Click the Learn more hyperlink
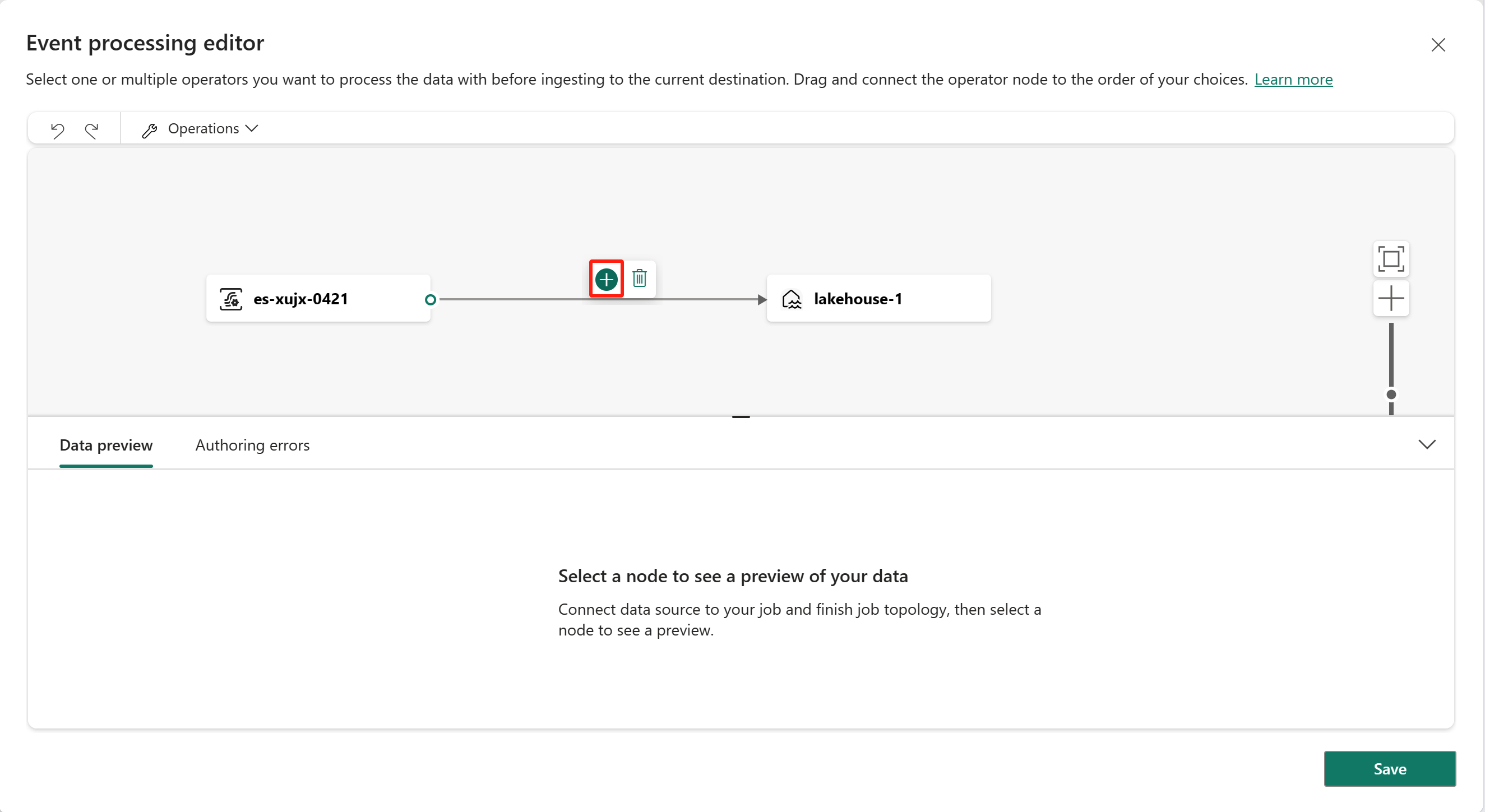Screen dimensions: 1485x812 click(x=1294, y=79)
